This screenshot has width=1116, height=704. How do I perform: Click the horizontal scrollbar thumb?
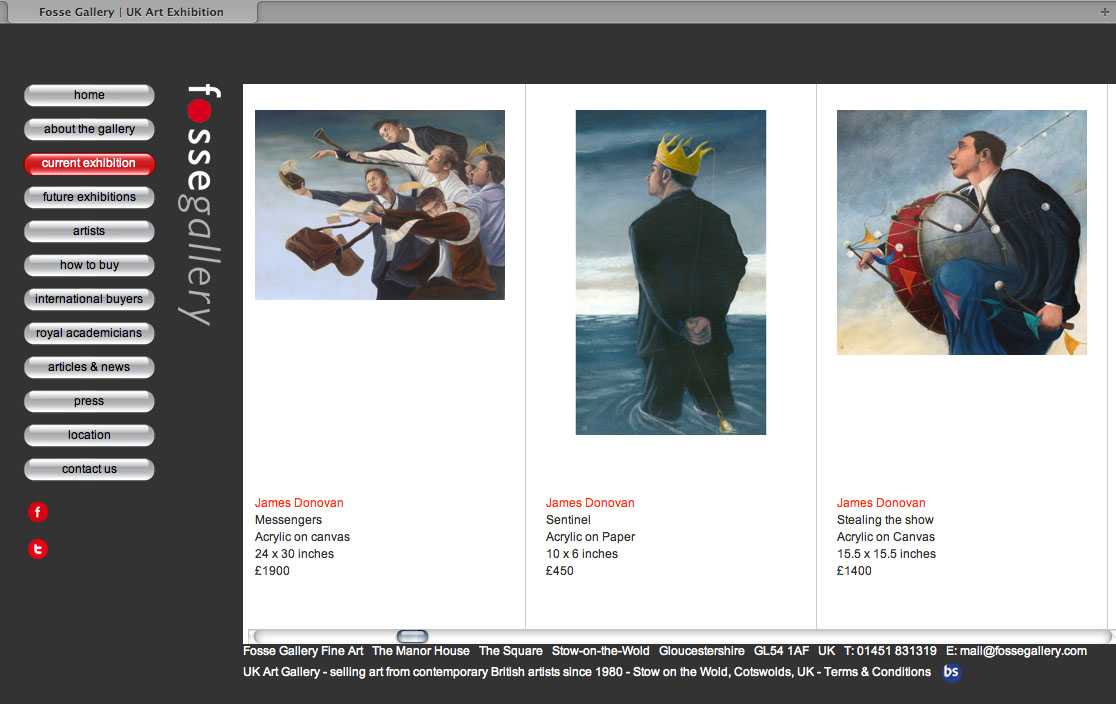412,636
